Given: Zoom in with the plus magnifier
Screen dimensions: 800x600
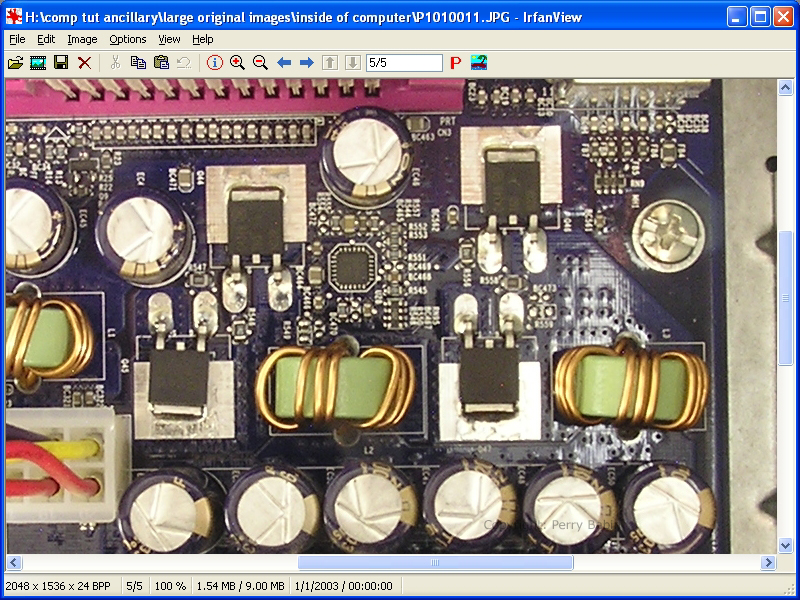Looking at the screenshot, I should tap(237, 63).
